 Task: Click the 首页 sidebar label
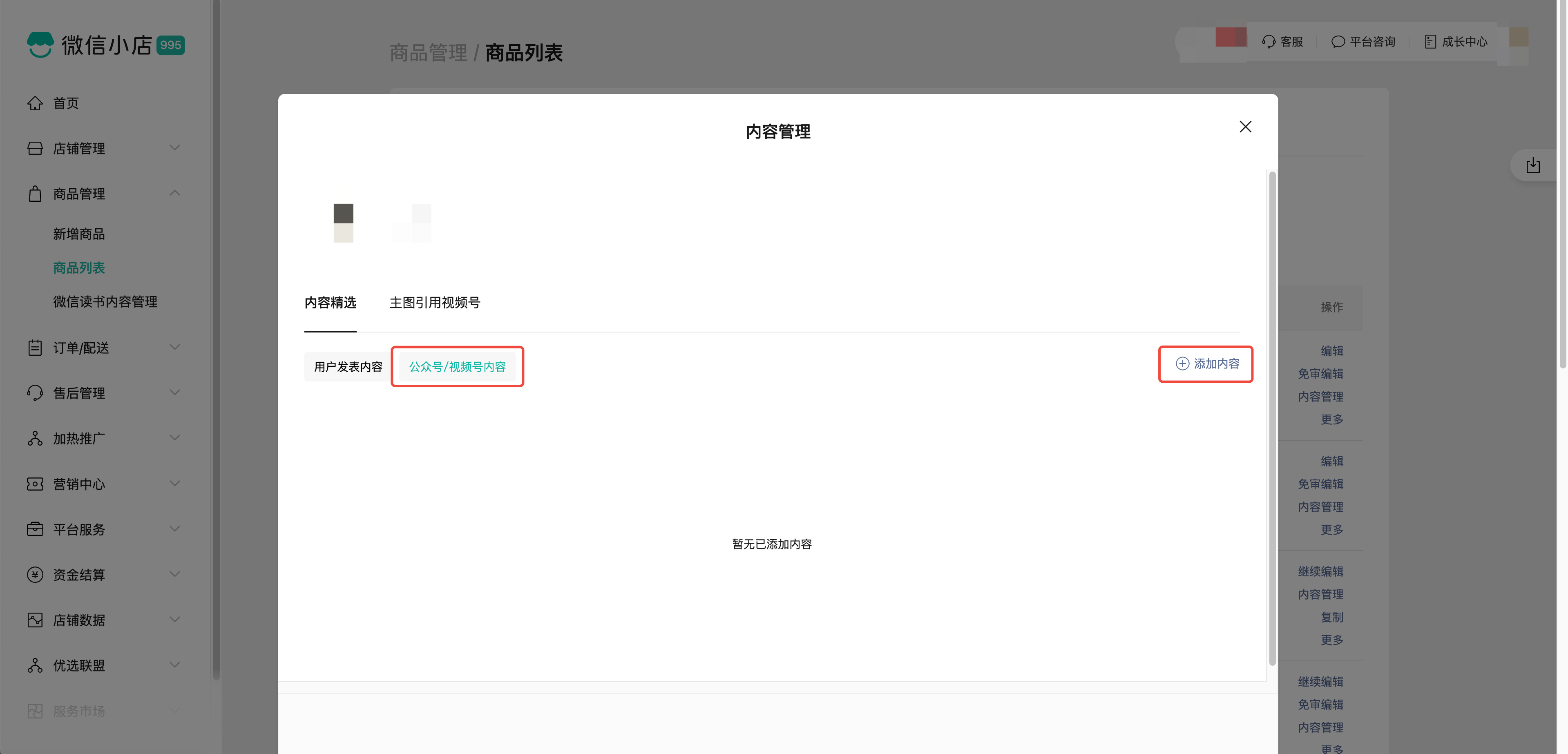pyautogui.click(x=66, y=103)
